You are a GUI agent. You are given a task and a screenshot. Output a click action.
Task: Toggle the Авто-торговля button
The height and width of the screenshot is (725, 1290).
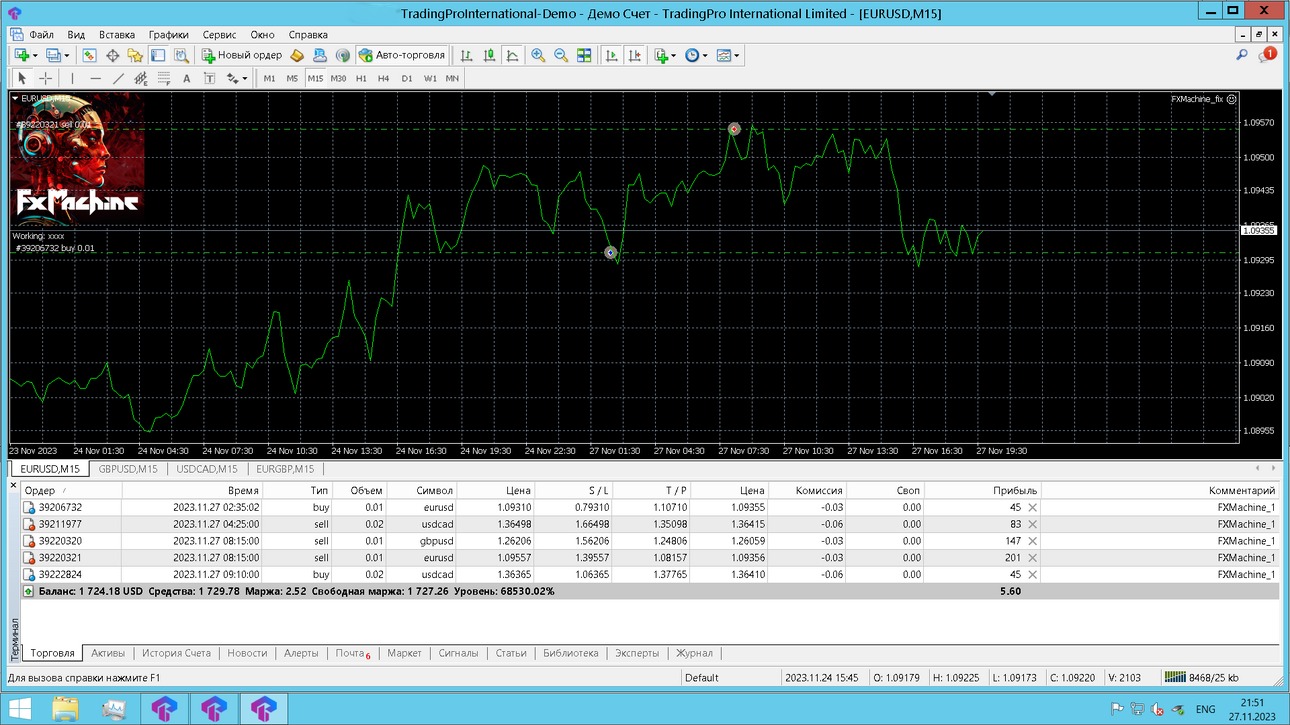pos(402,56)
